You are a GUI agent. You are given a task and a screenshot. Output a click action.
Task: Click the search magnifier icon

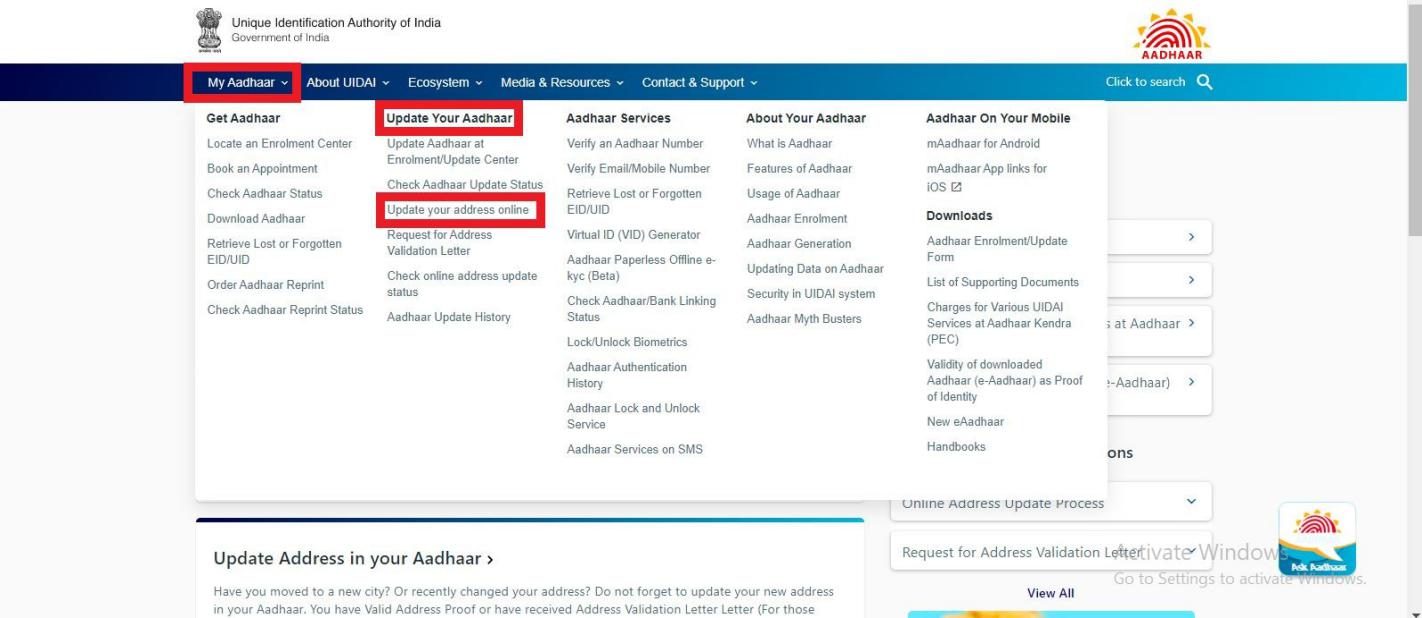pos(1205,82)
